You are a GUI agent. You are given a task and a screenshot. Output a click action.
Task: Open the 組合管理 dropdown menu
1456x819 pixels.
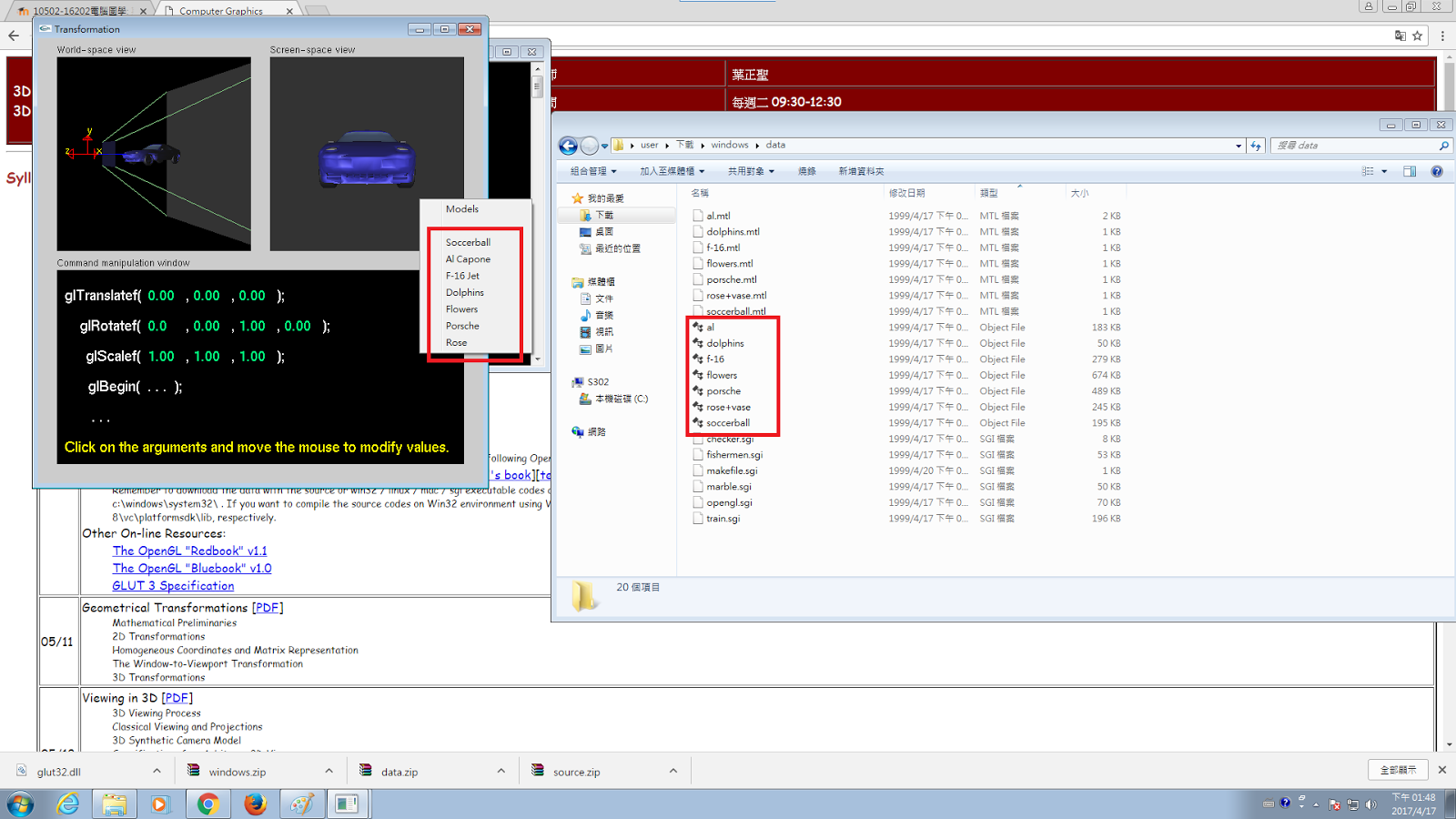[592, 171]
